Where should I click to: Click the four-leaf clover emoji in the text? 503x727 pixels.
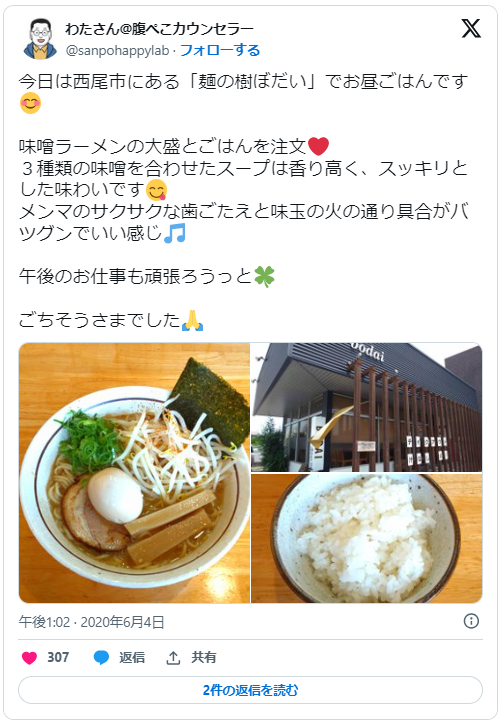click(264, 277)
